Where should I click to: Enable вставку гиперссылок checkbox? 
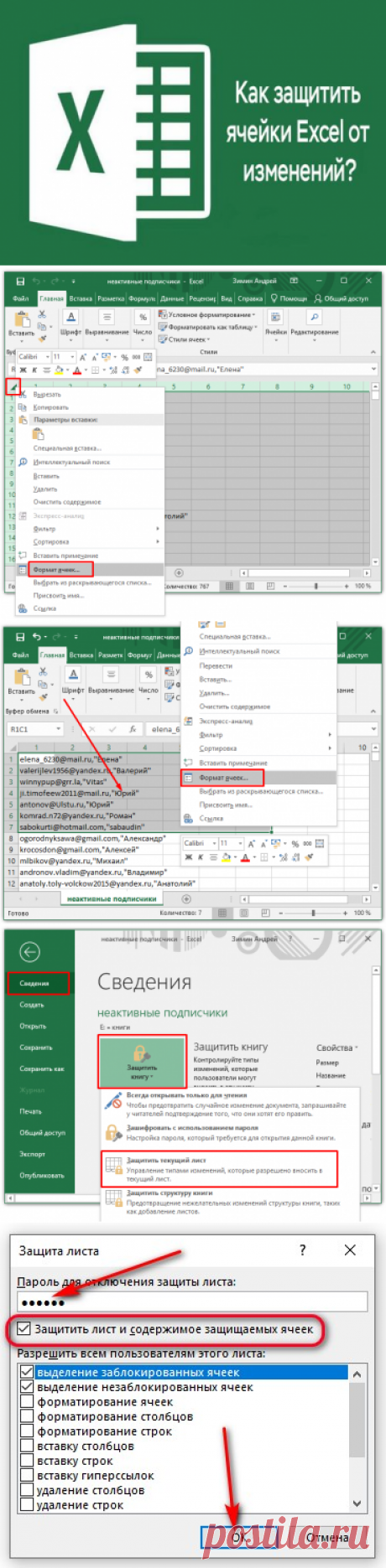pyautogui.click(x=27, y=1475)
